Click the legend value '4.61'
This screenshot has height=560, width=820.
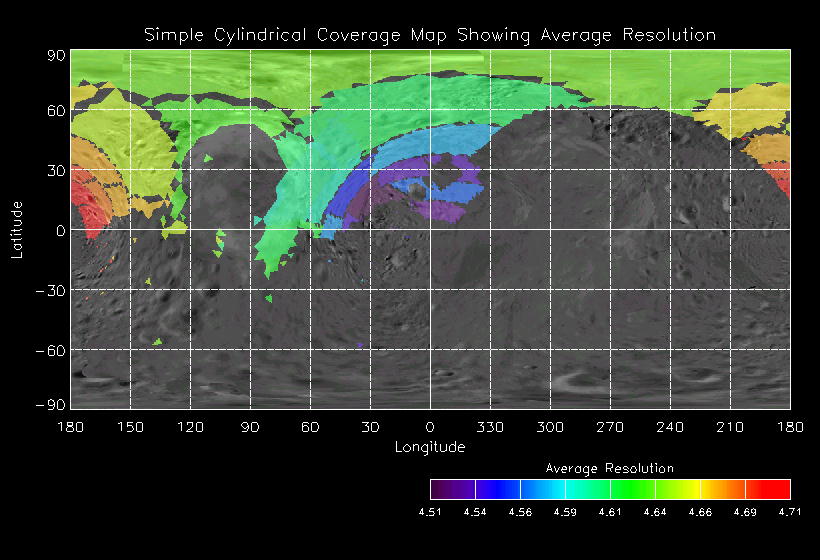pyautogui.click(x=610, y=512)
